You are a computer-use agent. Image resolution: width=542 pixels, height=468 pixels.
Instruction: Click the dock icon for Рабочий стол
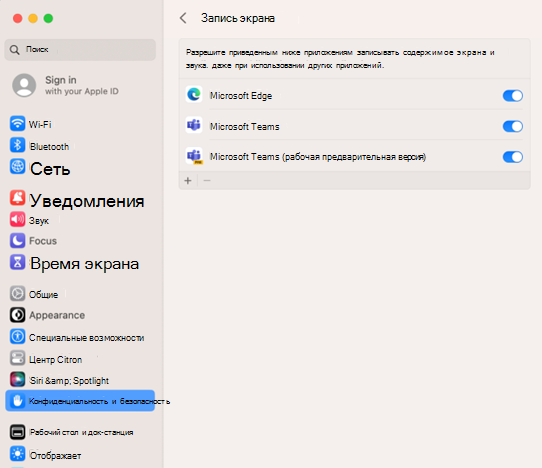pyautogui.click(x=17, y=432)
